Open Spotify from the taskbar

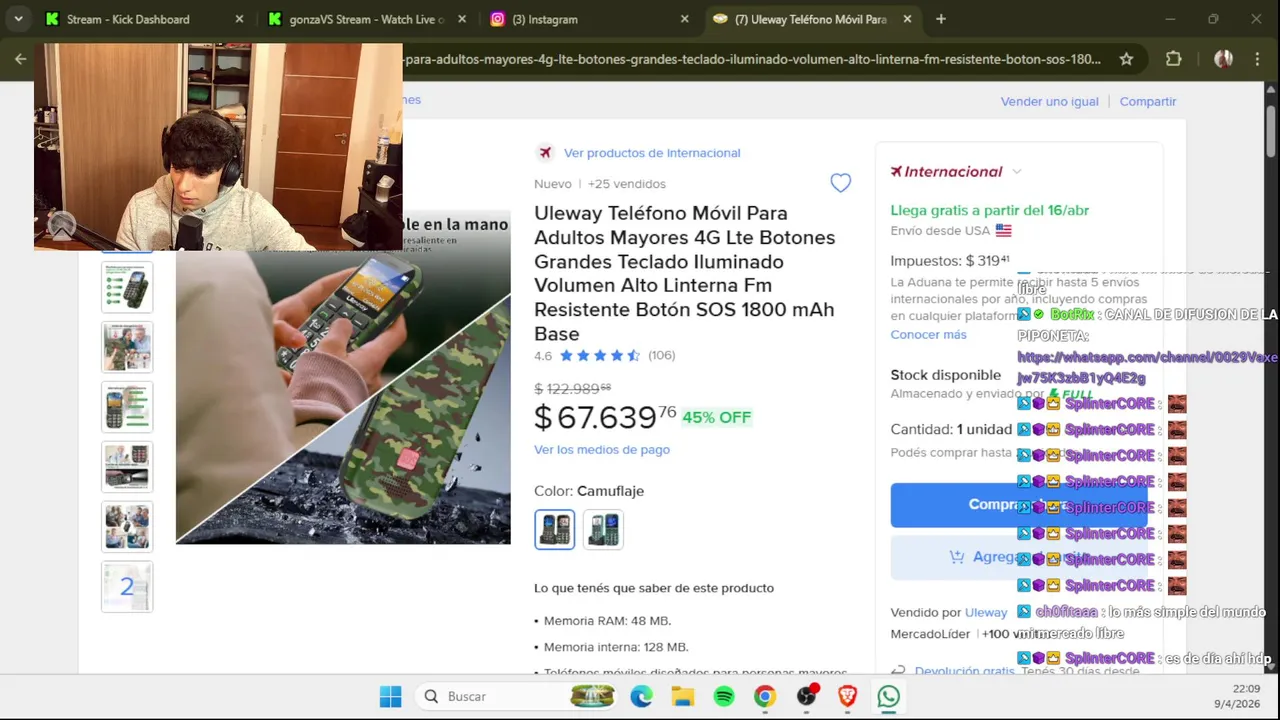(x=724, y=696)
